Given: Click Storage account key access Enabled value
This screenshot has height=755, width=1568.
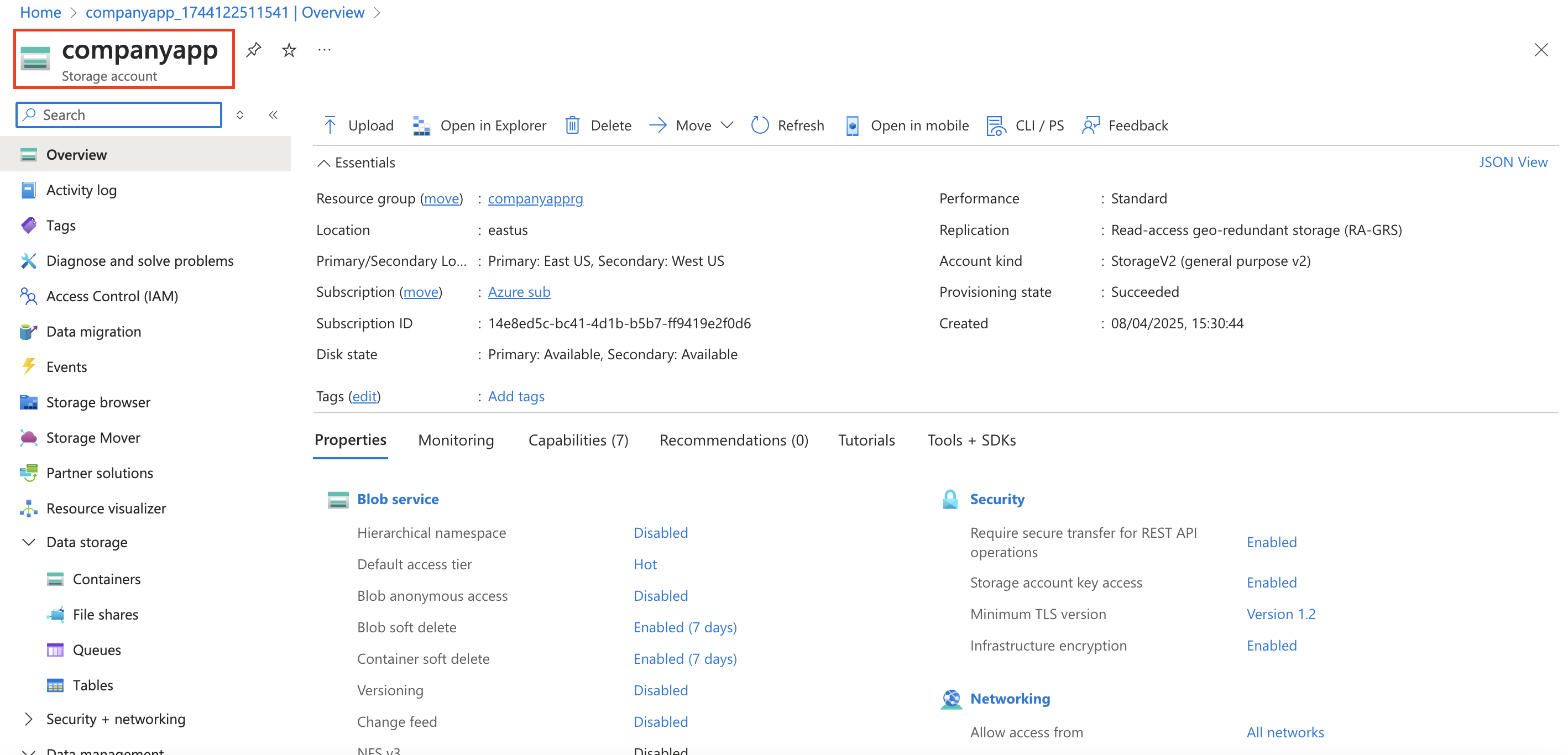Looking at the screenshot, I should [x=1272, y=582].
